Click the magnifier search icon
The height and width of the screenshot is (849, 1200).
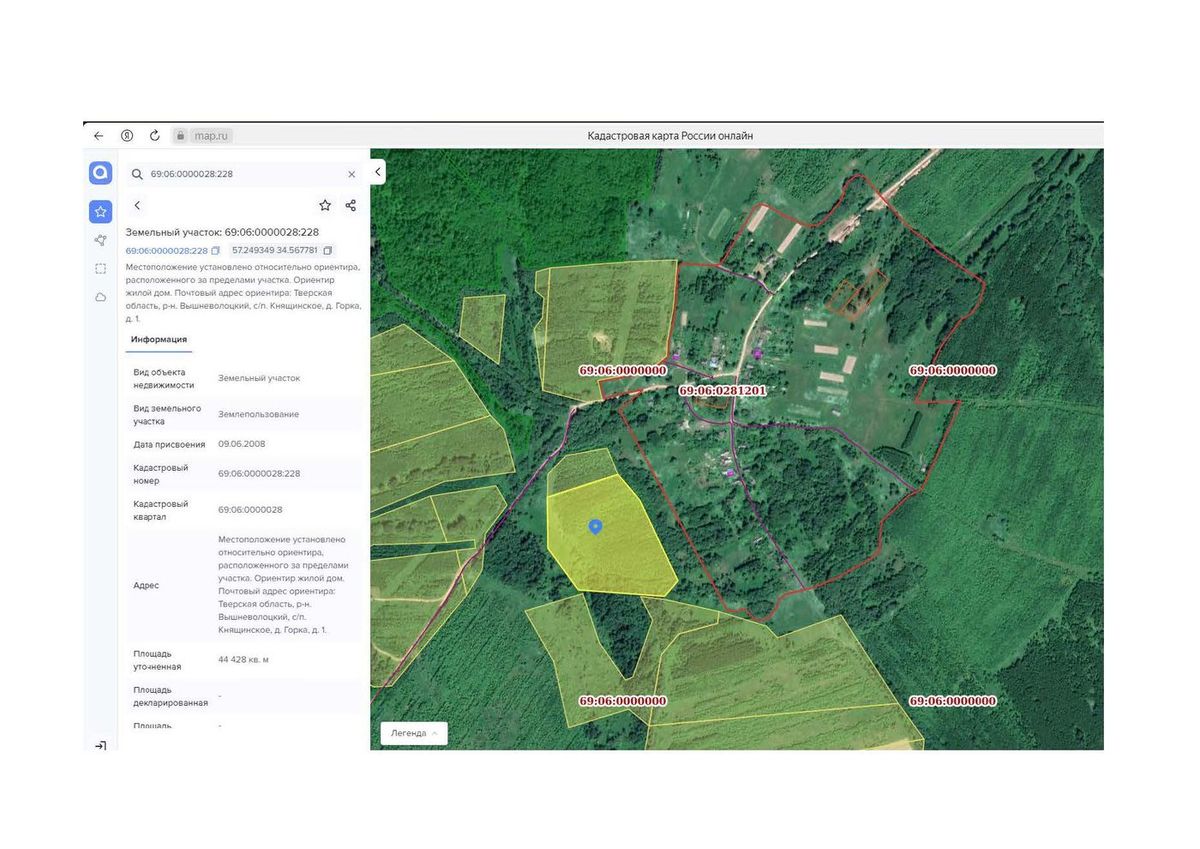pos(137,174)
